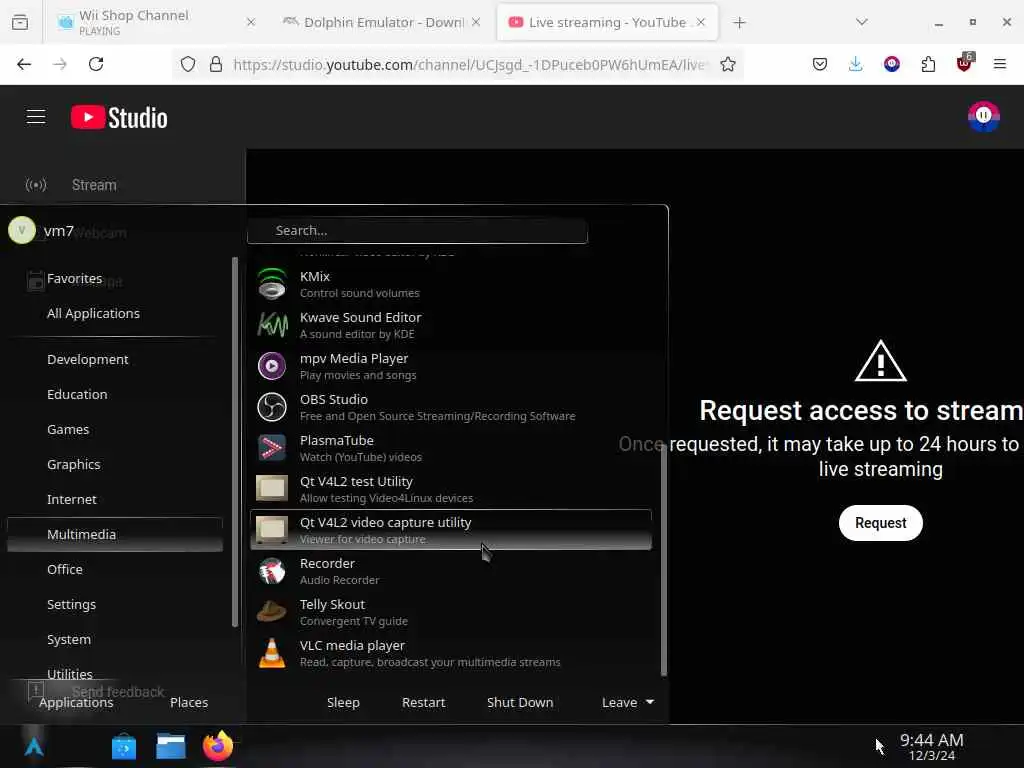
Task: Open Firefox View button
Action: coord(20,23)
